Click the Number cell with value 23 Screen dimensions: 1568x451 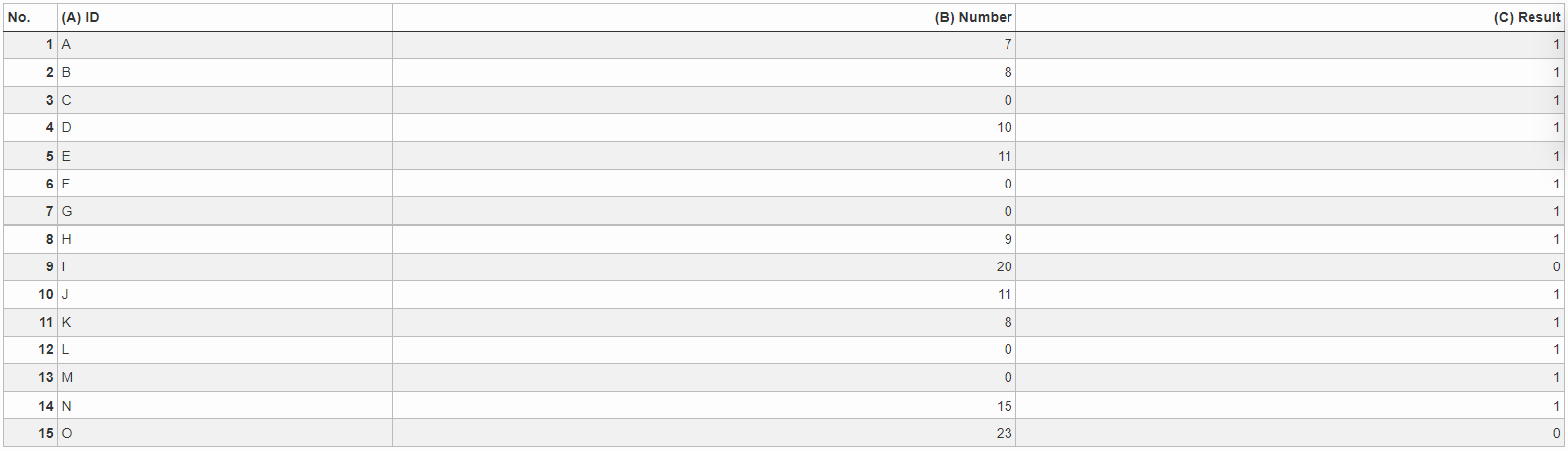pos(704,433)
